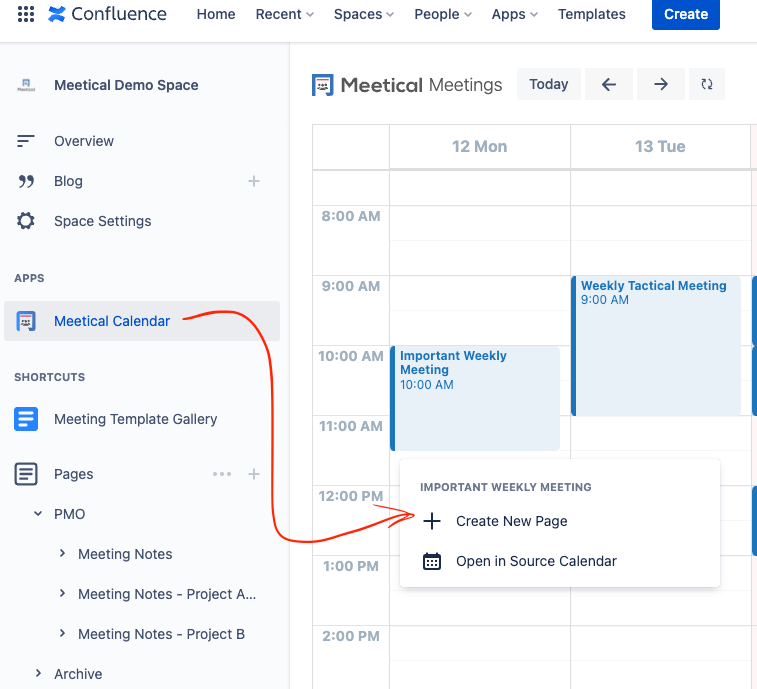Viewport: 757px width, 689px height.
Task: Open Blog in the sidebar
Action: [x=68, y=181]
